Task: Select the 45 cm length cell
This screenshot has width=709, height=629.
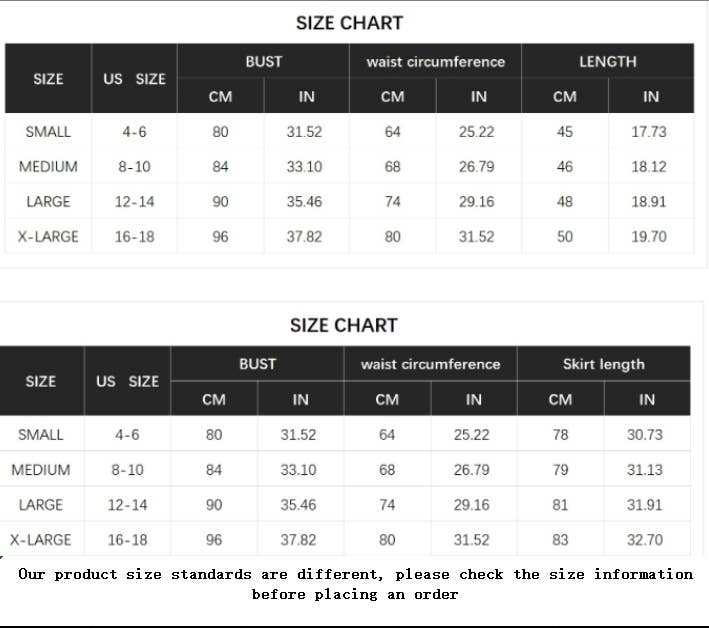Action: click(565, 132)
